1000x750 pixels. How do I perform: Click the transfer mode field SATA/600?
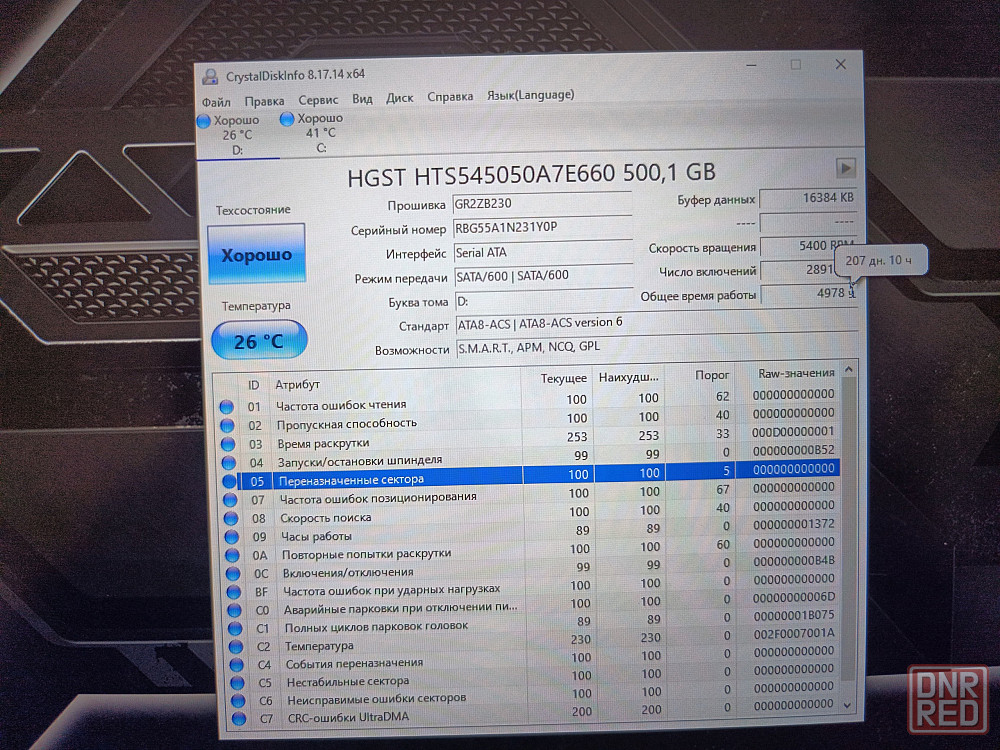pos(543,276)
